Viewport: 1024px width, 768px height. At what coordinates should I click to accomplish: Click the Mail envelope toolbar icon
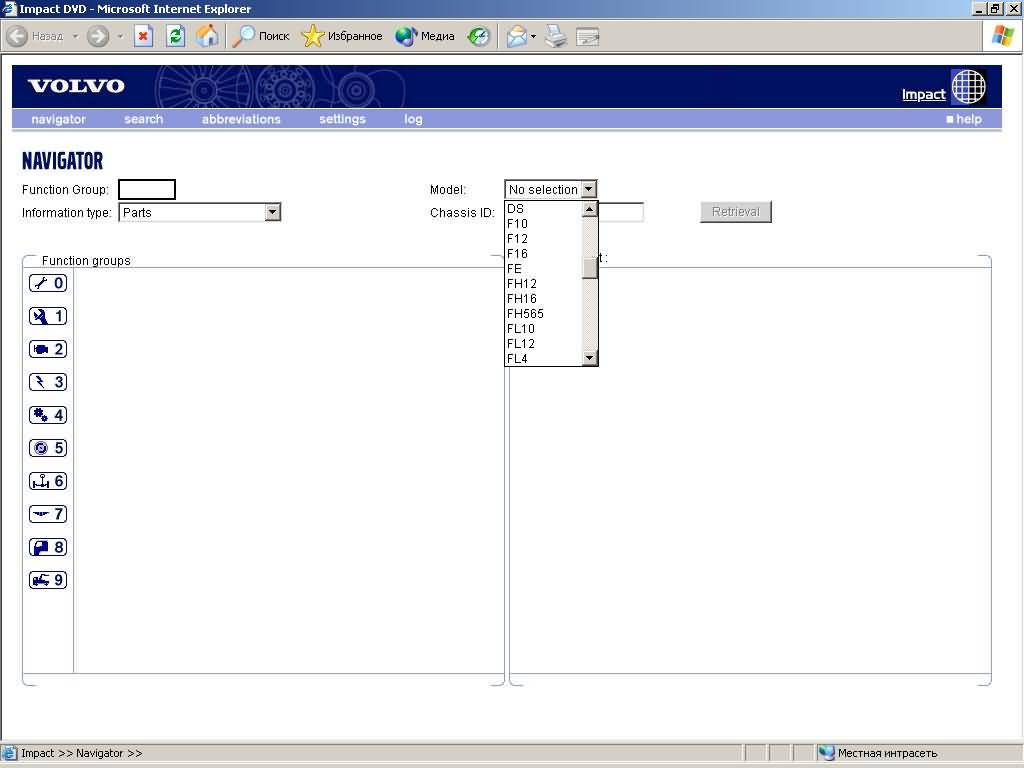(516, 36)
